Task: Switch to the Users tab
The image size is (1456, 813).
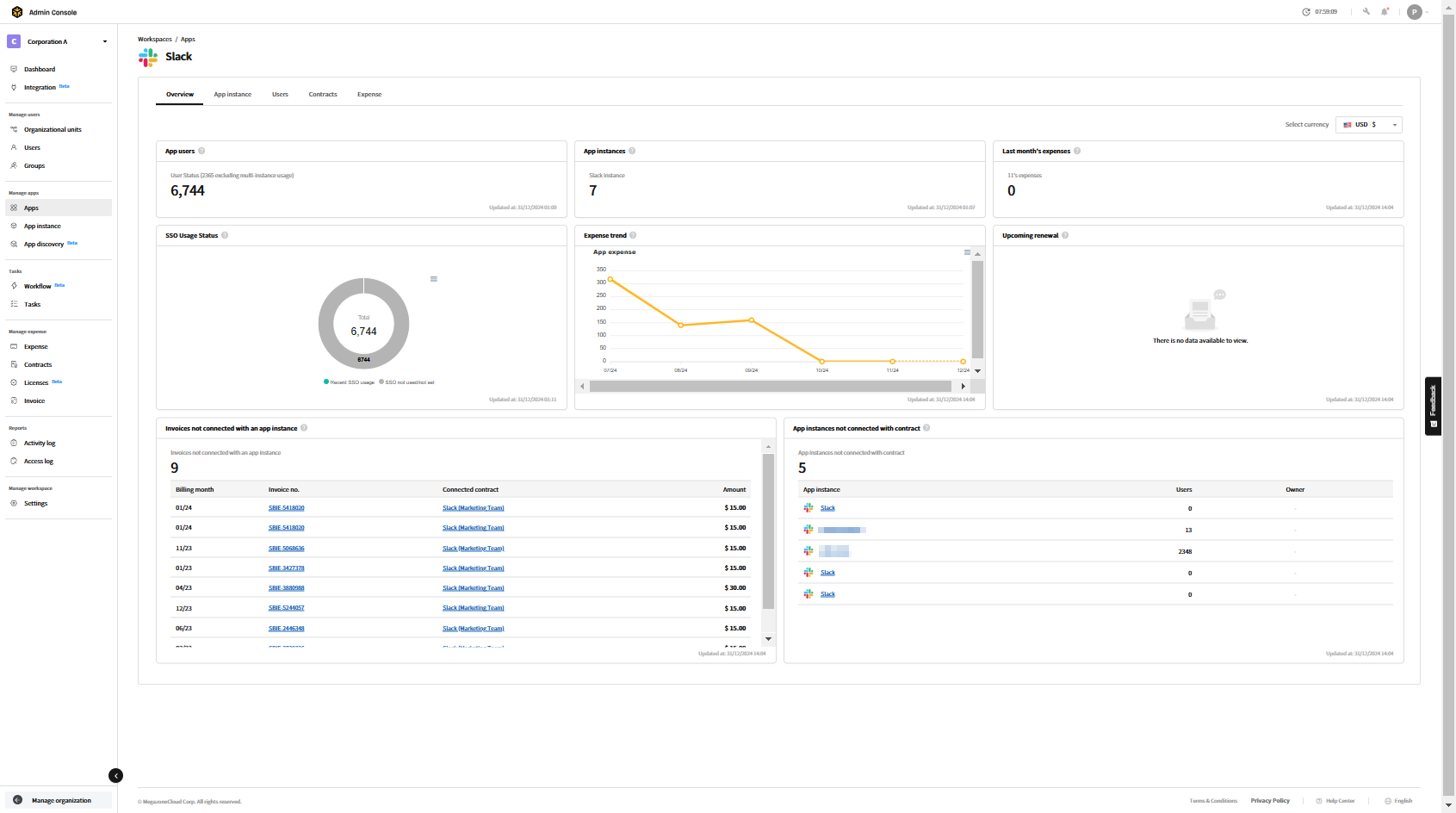Action: (x=280, y=94)
